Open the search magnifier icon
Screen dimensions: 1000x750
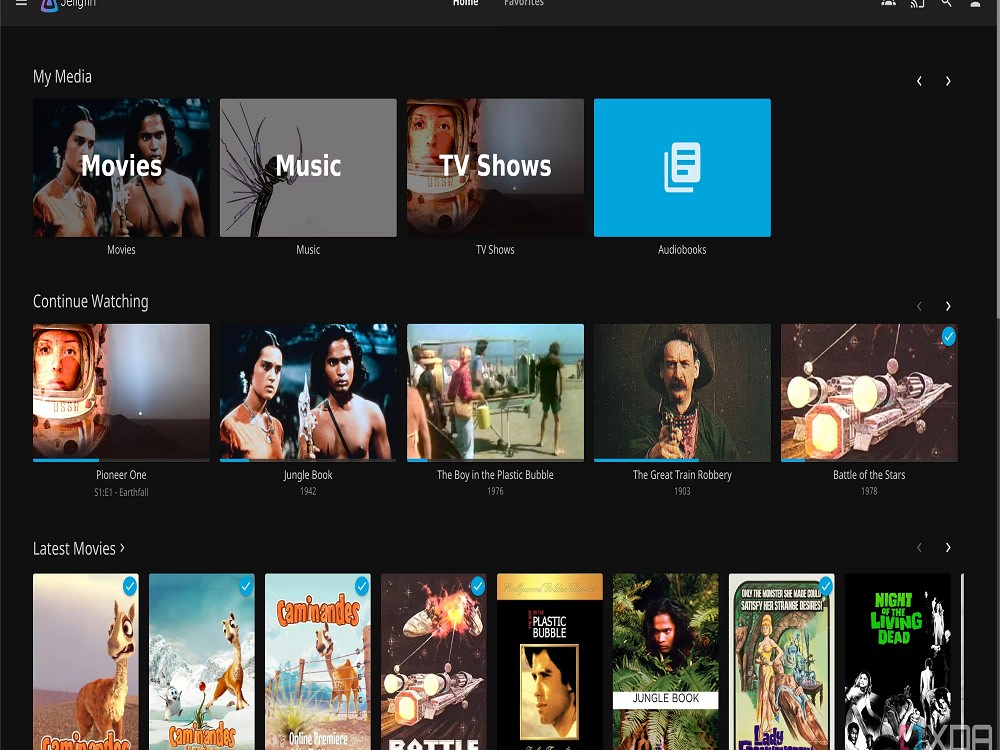coord(946,3)
